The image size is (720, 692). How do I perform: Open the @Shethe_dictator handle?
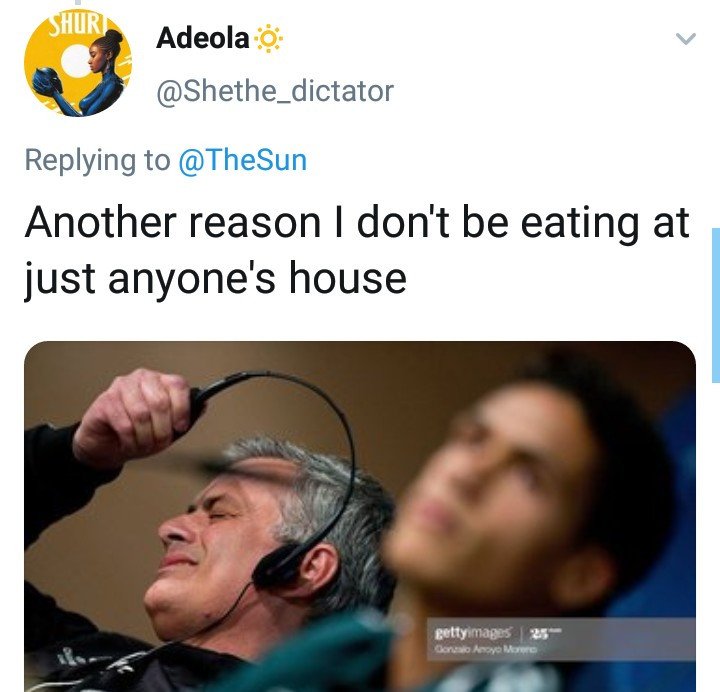275,91
